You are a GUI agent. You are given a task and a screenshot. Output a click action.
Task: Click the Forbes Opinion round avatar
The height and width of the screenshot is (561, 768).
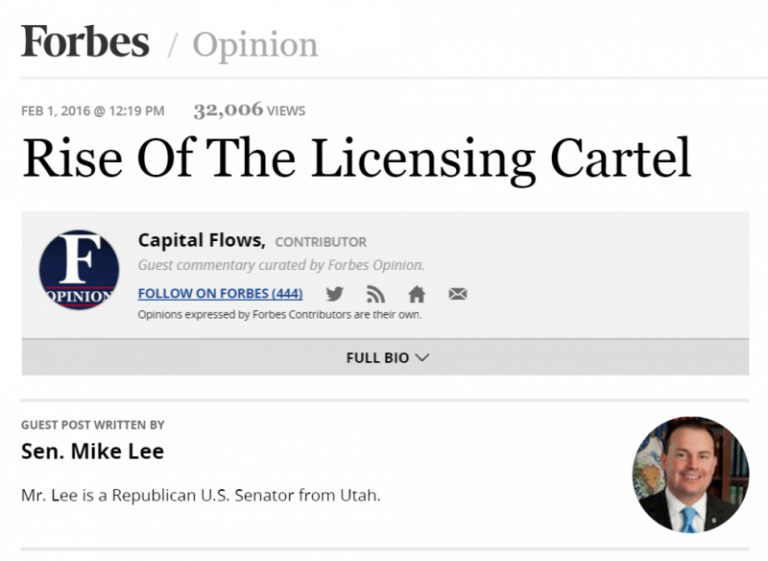pyautogui.click(x=79, y=270)
